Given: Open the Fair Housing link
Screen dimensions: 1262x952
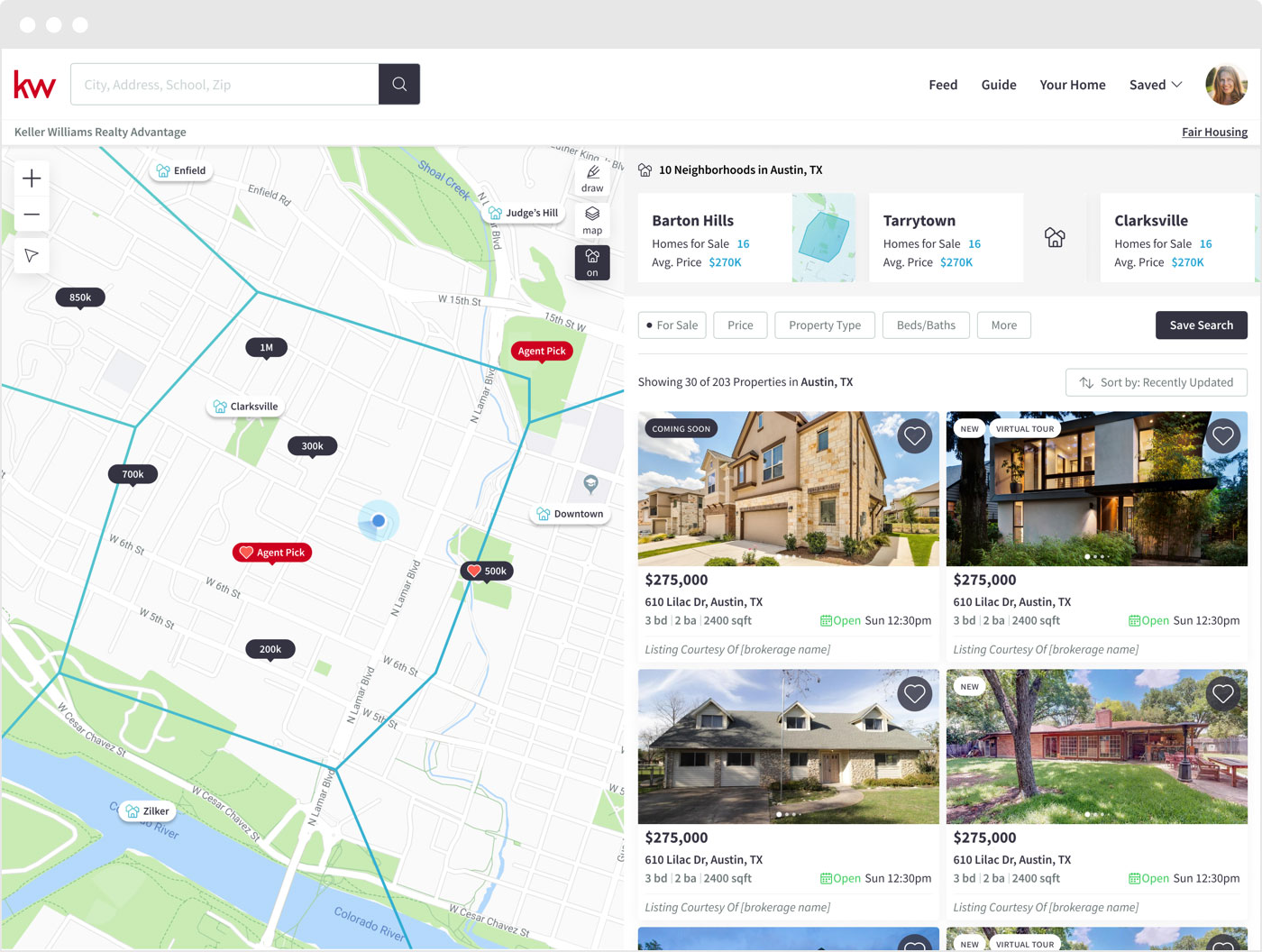Looking at the screenshot, I should tap(1214, 132).
